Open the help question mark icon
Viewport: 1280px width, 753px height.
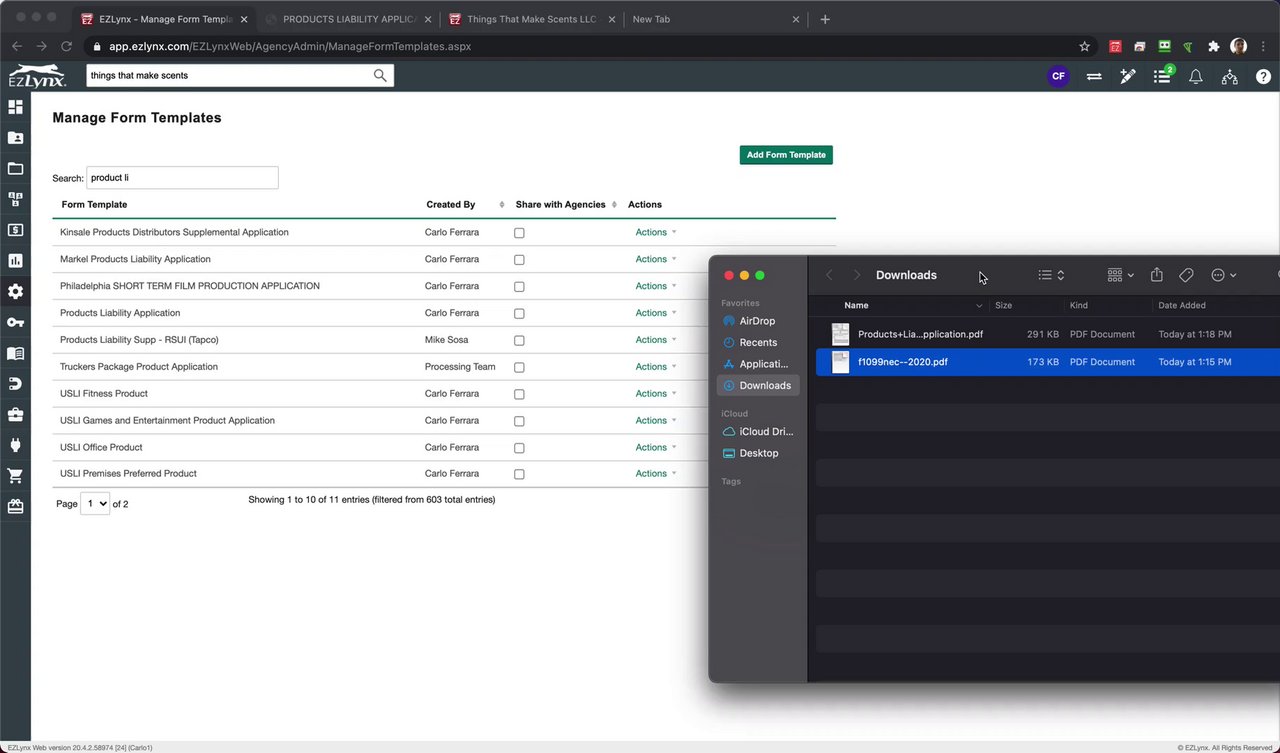point(1263,76)
